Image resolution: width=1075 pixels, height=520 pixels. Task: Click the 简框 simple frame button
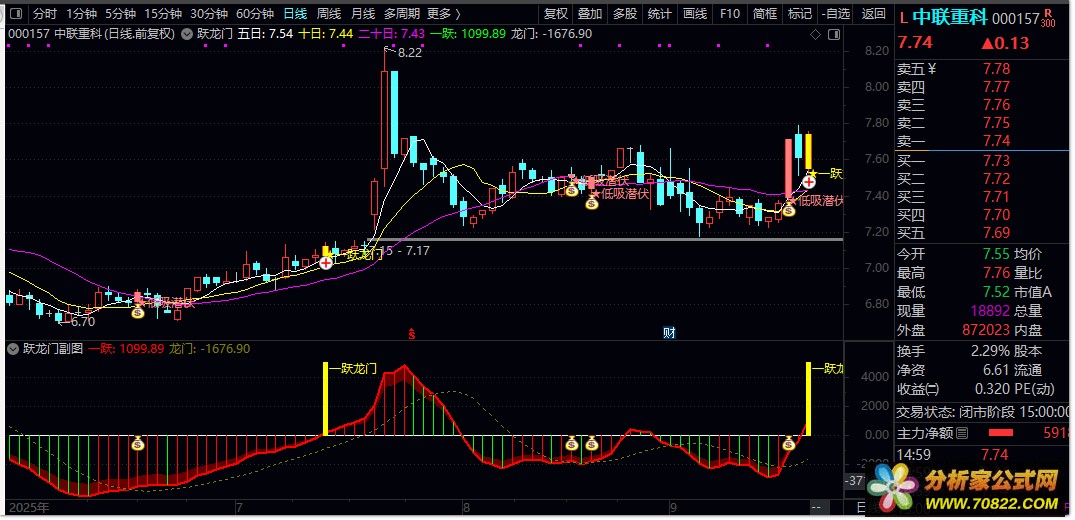765,13
